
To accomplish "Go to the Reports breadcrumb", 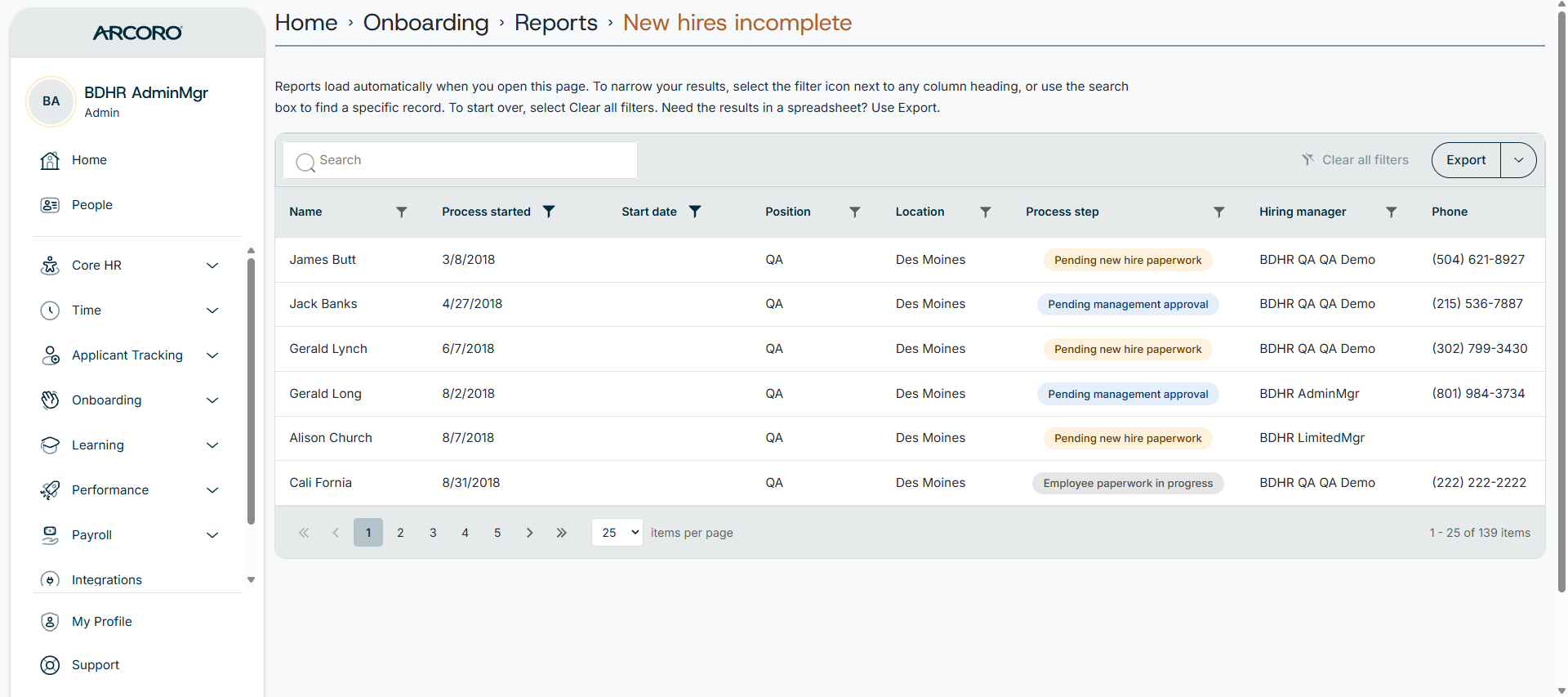I will coord(556,23).
